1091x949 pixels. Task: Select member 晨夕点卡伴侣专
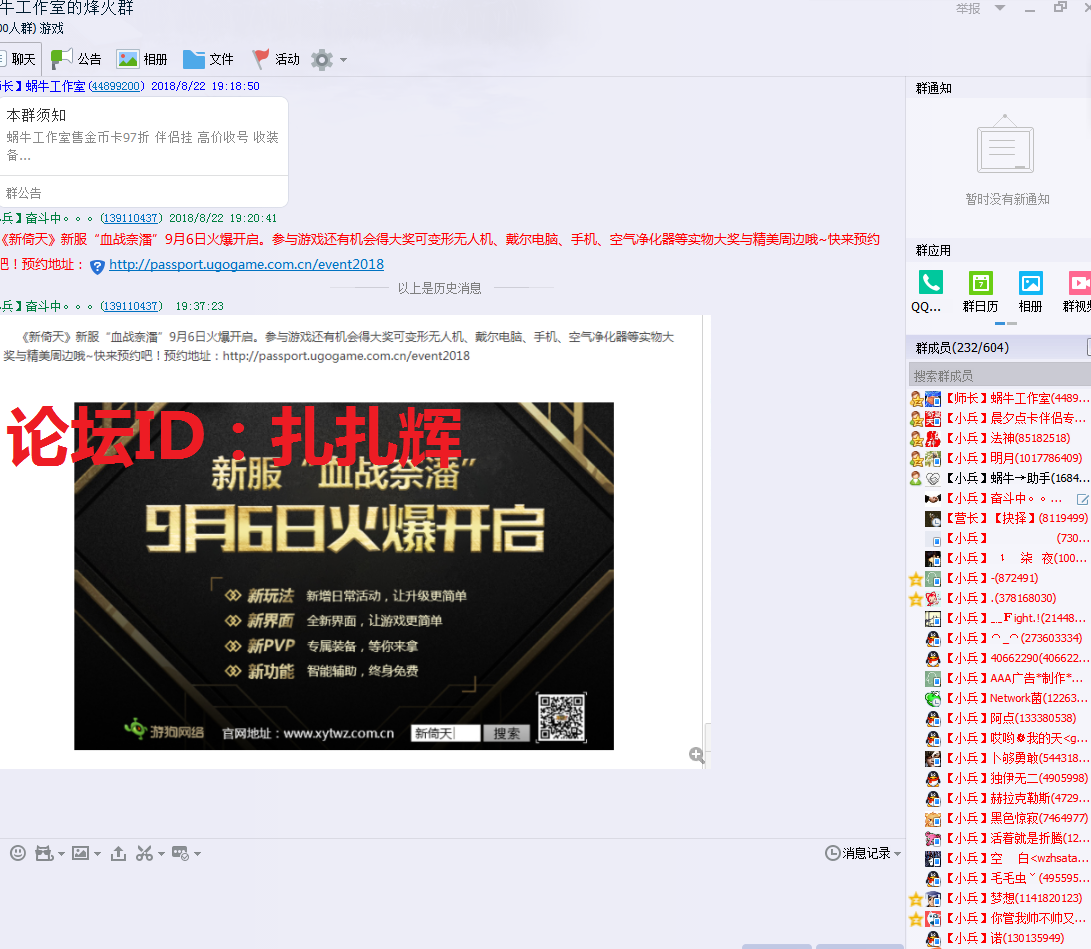pyautogui.click(x=999, y=418)
